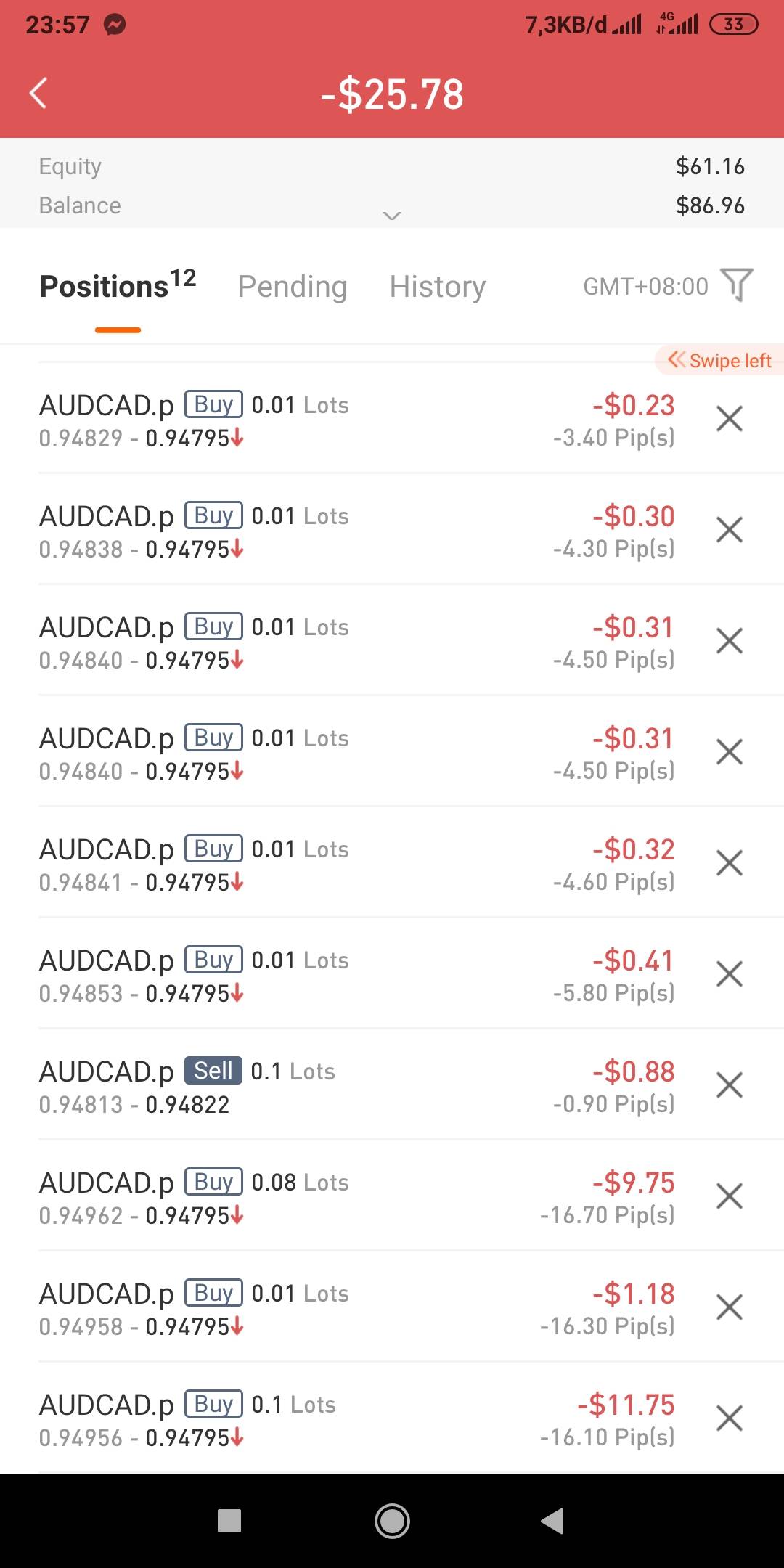Viewport: 784px width, 1568px height.
Task: Close the position losing -$0.41
Action: click(729, 974)
